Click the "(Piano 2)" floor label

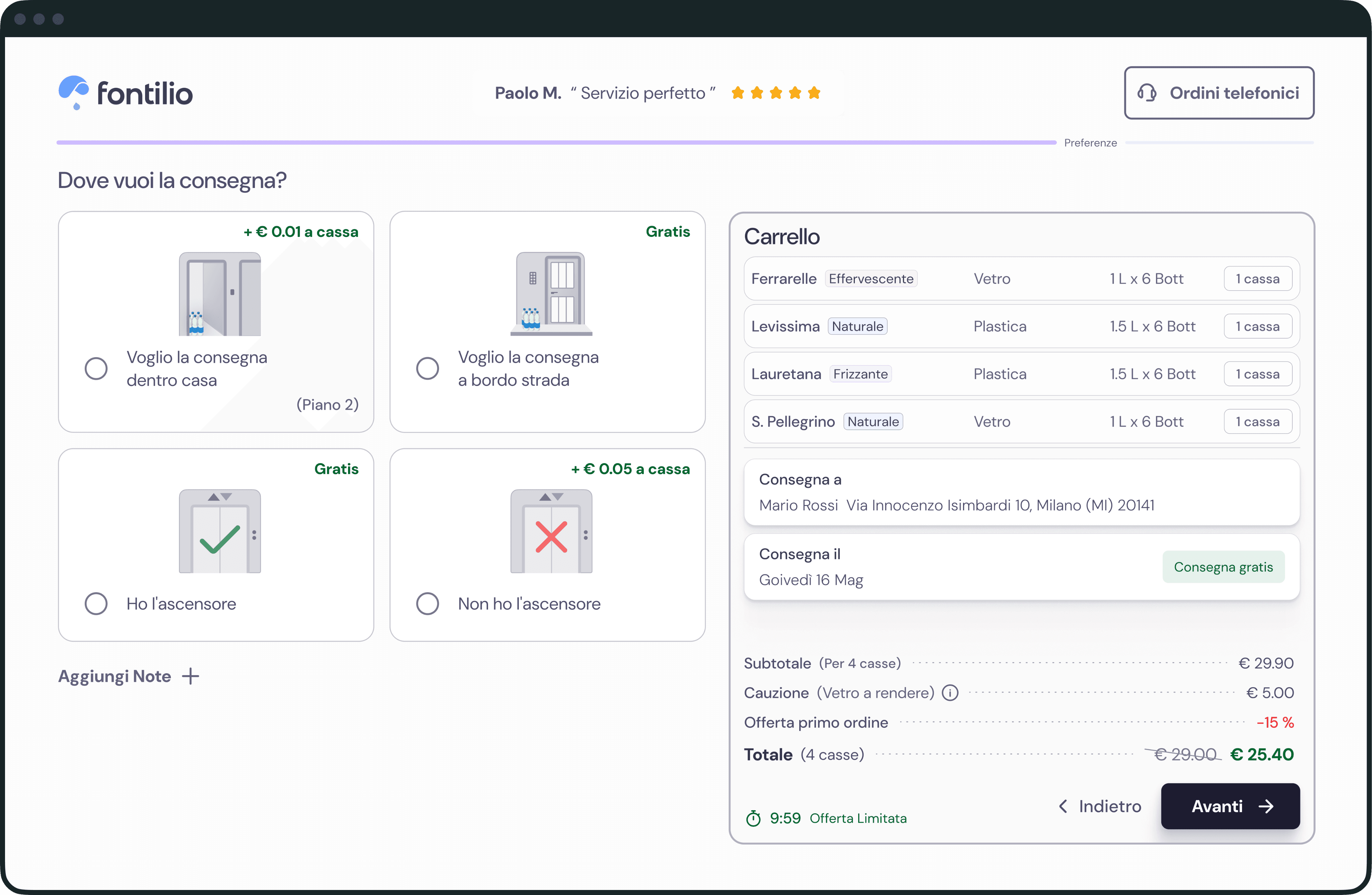[328, 404]
